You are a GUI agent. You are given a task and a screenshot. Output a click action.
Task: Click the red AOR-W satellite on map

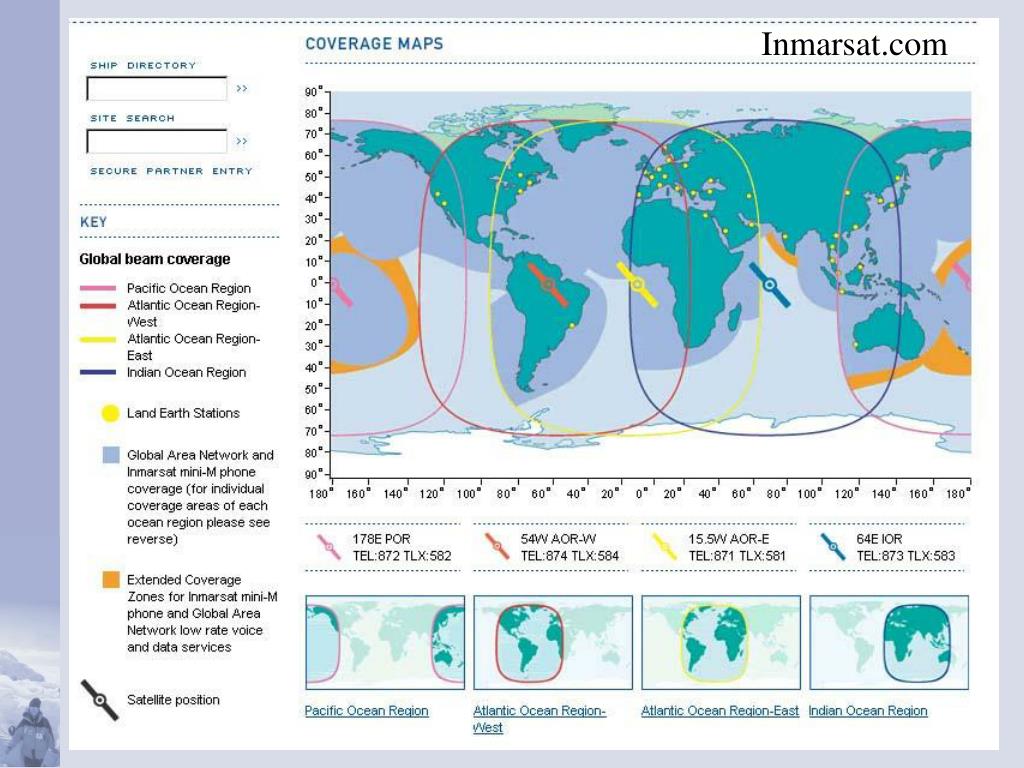[x=547, y=285]
